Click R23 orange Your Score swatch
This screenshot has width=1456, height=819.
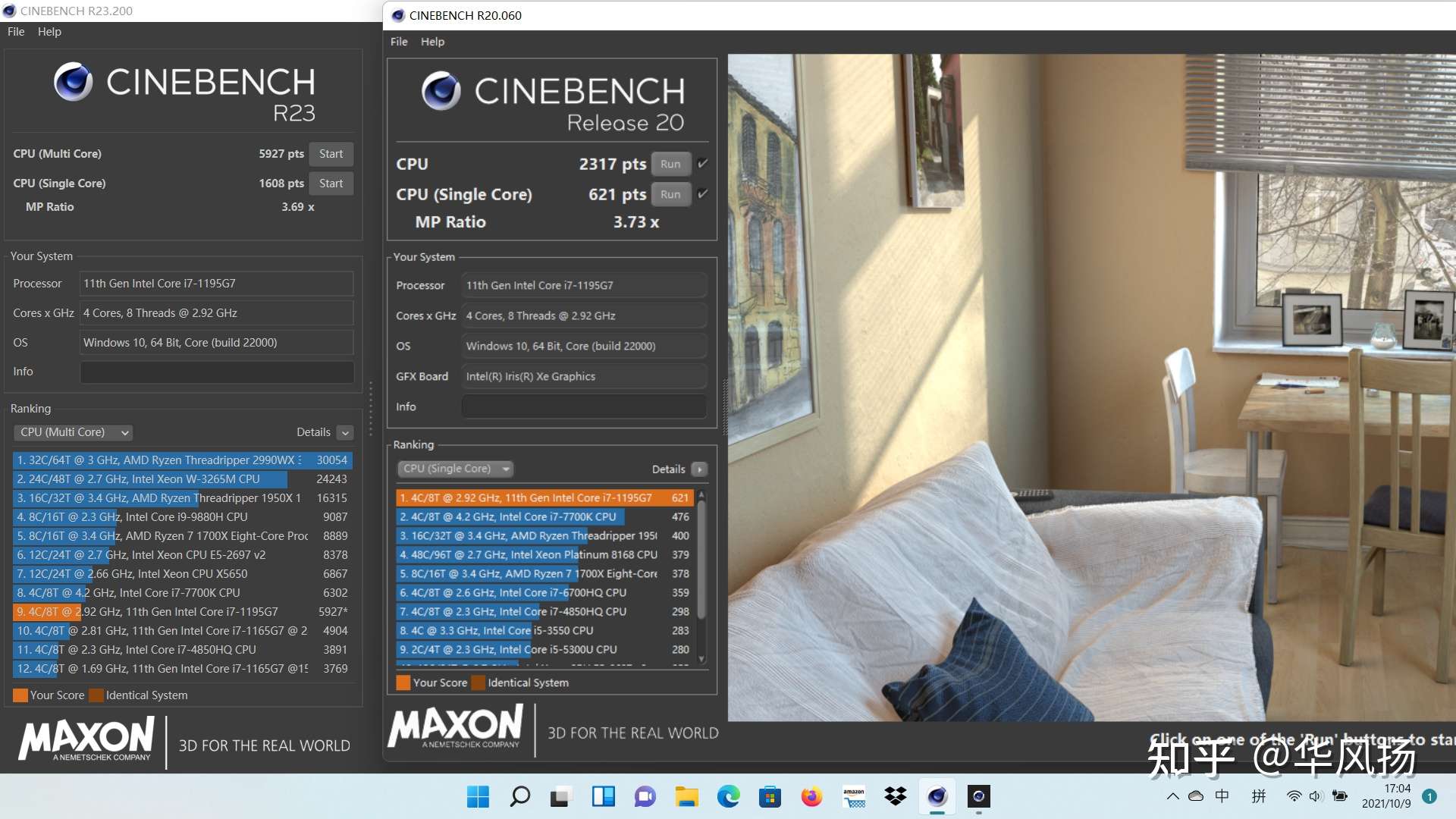pyautogui.click(x=20, y=695)
